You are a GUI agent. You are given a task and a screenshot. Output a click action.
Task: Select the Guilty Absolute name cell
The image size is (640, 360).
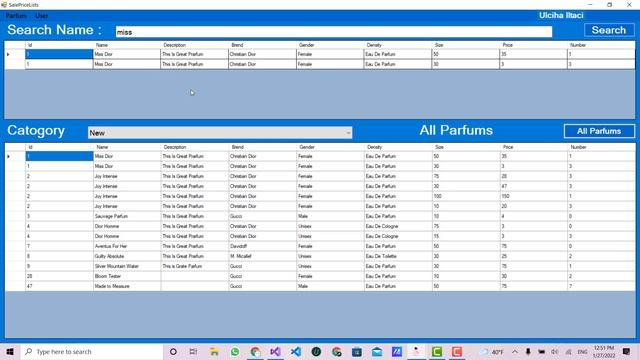(127, 256)
